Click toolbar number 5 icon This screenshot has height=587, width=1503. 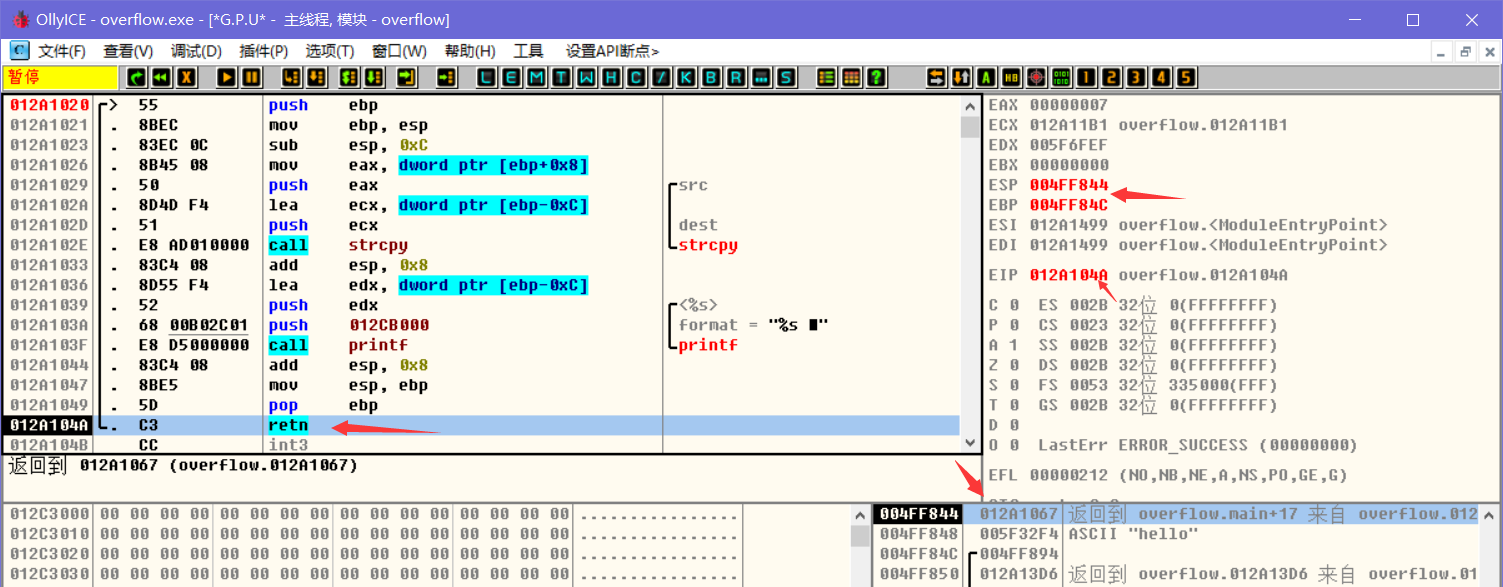point(1186,77)
